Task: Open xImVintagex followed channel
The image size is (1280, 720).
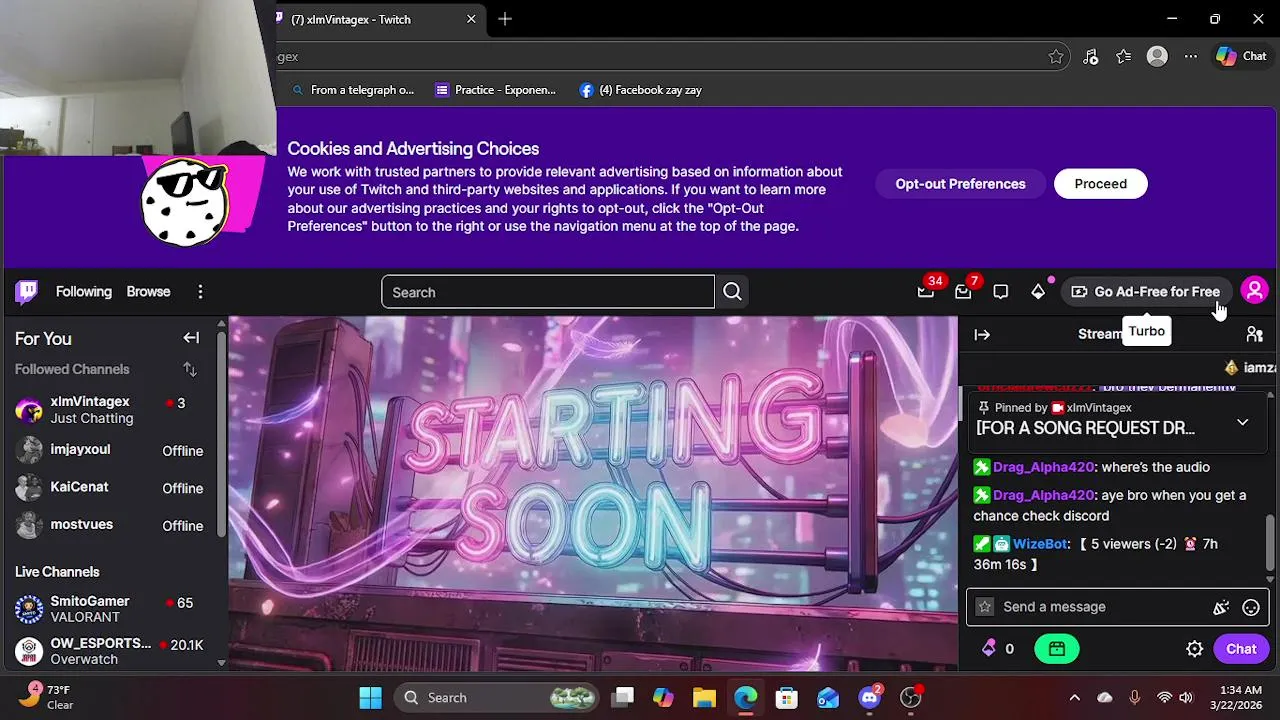Action: [x=108, y=410]
